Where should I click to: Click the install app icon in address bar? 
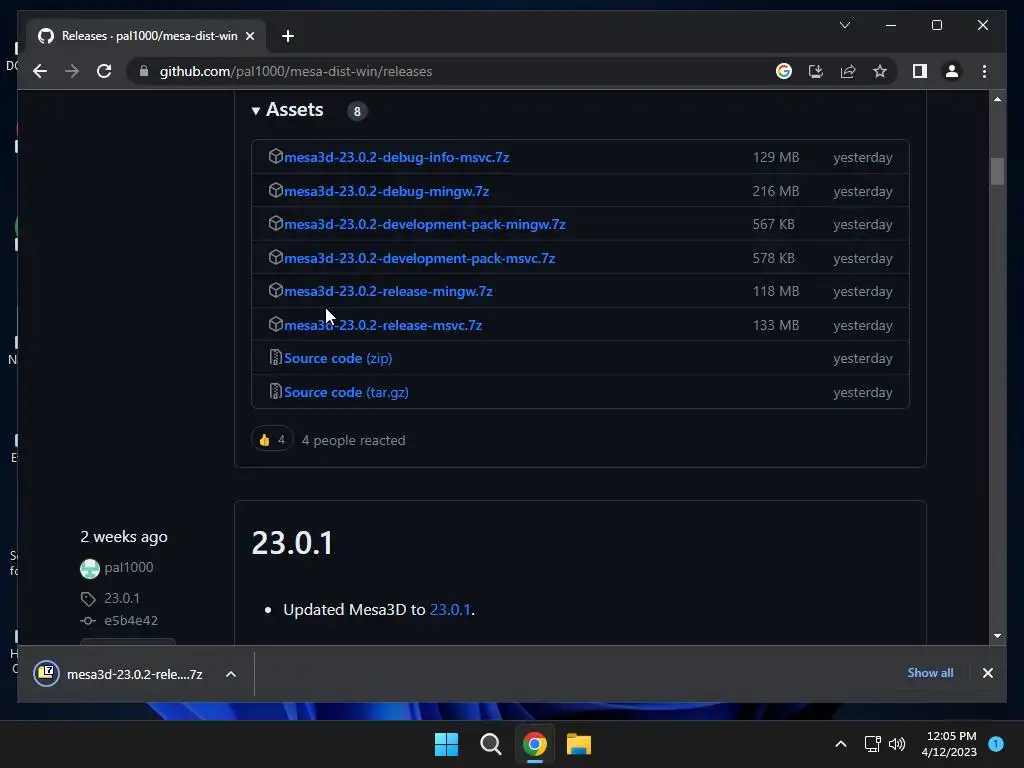pyautogui.click(x=816, y=71)
